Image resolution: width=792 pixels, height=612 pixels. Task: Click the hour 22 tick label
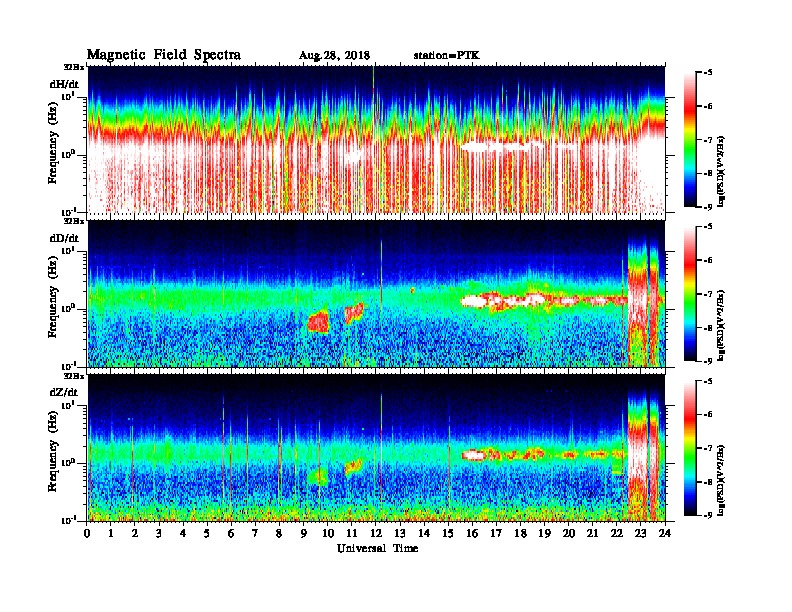coord(617,534)
